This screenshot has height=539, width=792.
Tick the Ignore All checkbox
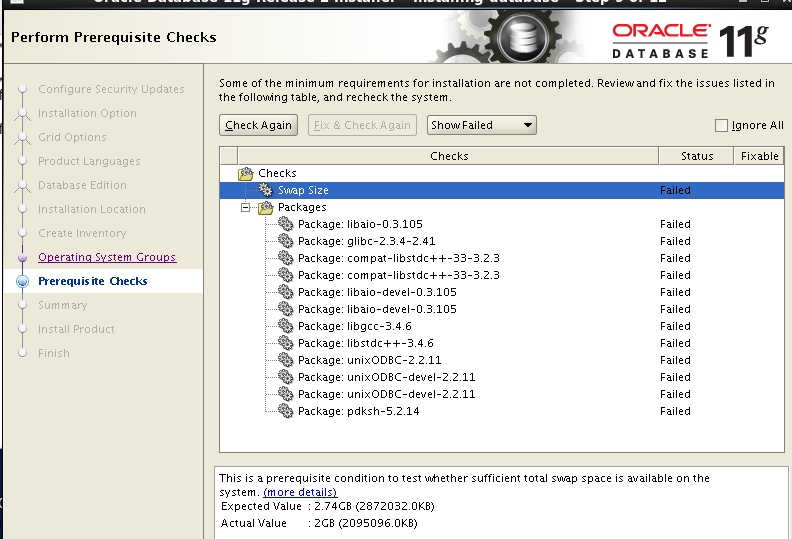[x=721, y=125]
